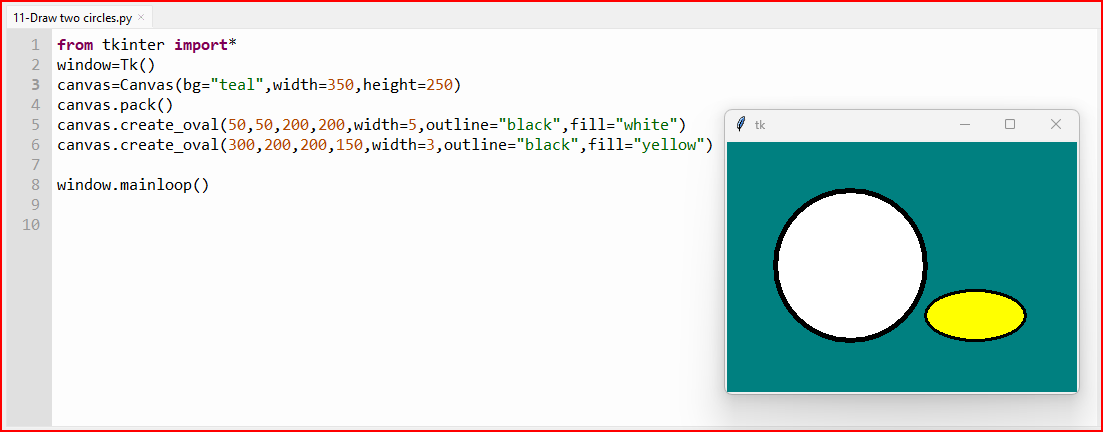This screenshot has width=1103, height=432.
Task: Click the yellow oval on the canvas
Action: (x=975, y=315)
